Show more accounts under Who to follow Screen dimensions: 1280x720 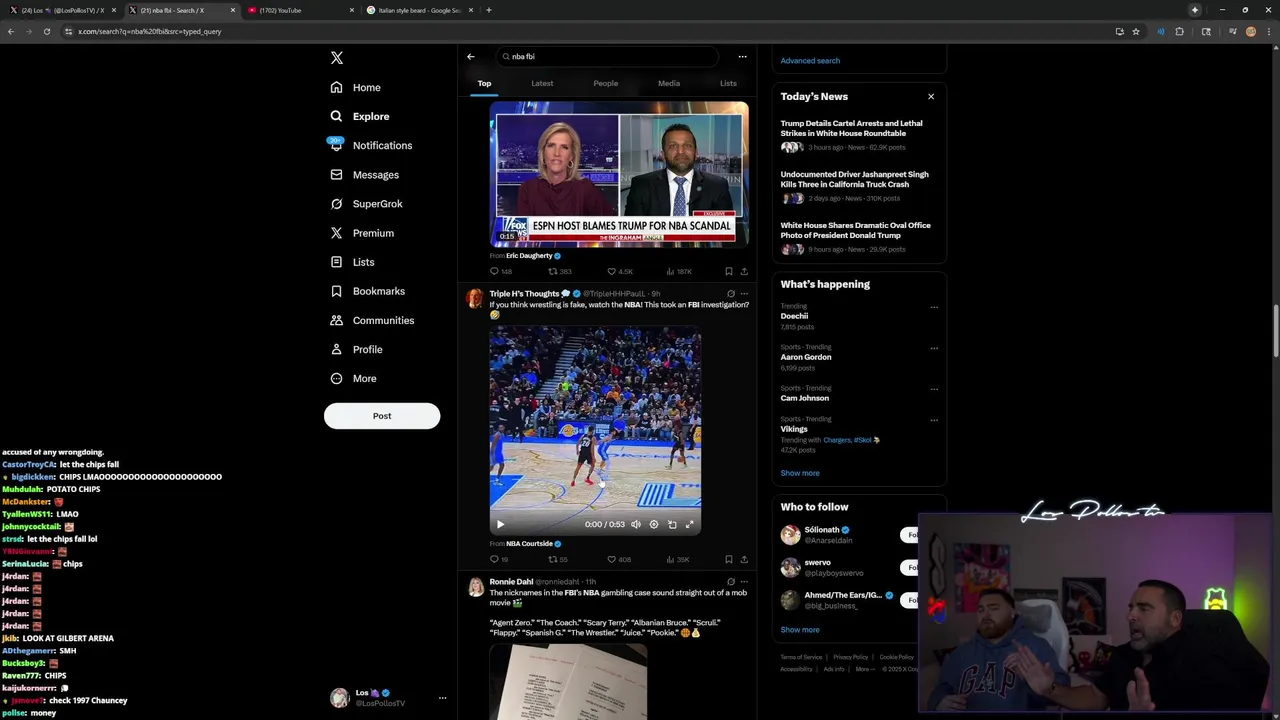[x=800, y=630]
